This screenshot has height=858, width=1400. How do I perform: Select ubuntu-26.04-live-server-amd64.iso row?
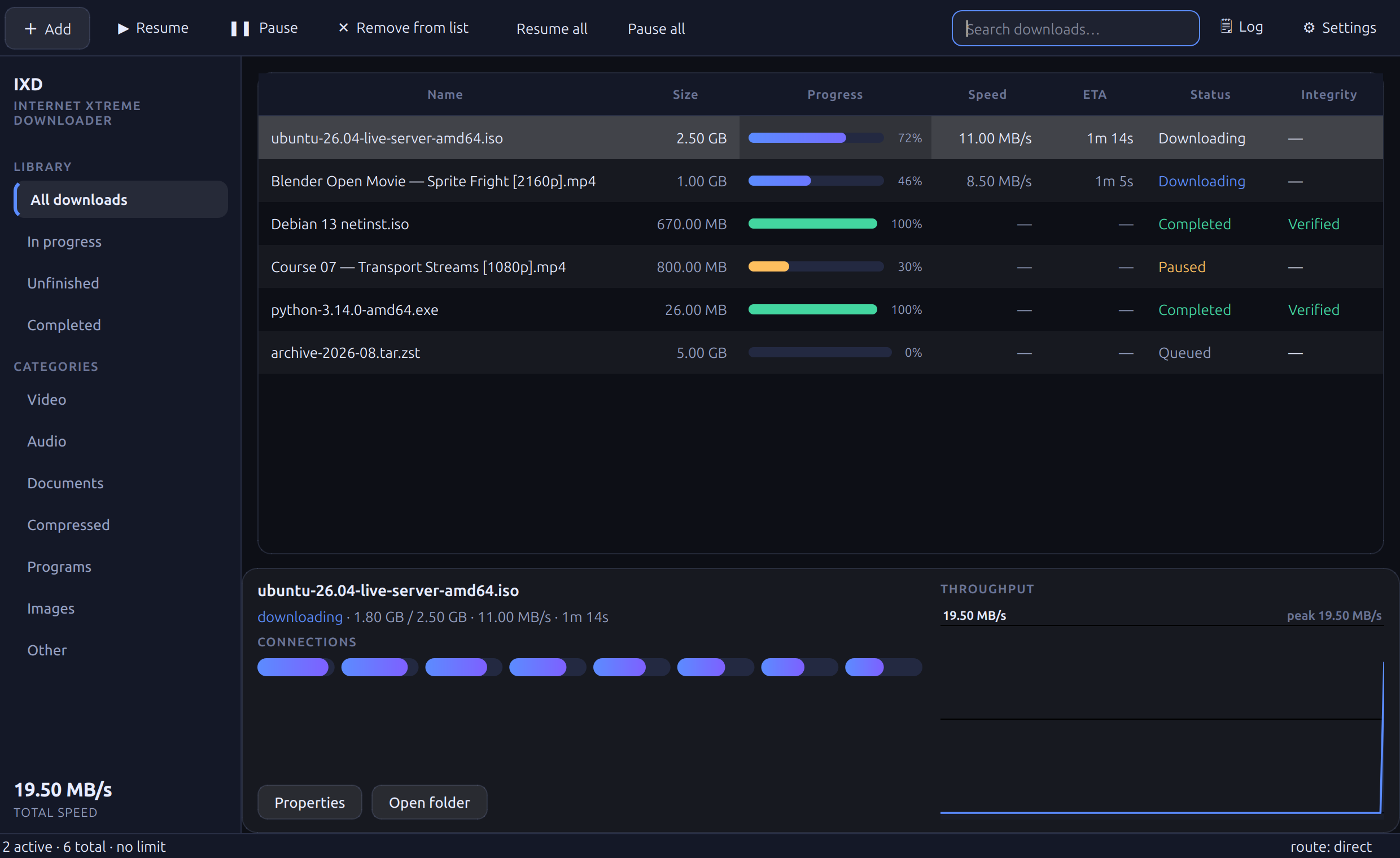click(x=820, y=138)
